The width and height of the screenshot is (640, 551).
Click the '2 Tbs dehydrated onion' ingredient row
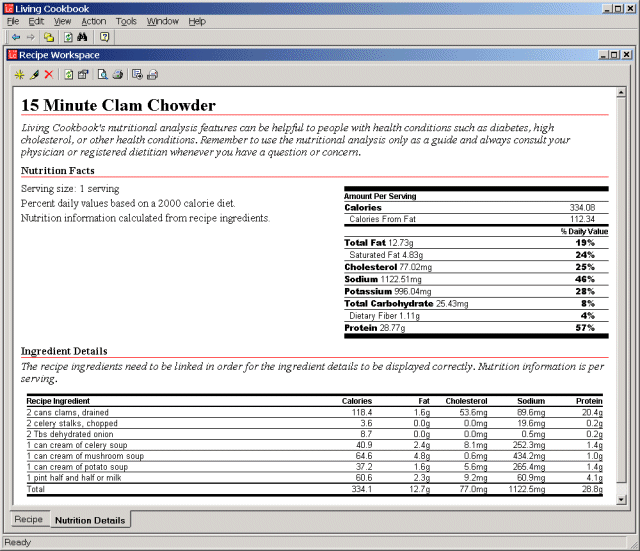(315, 434)
